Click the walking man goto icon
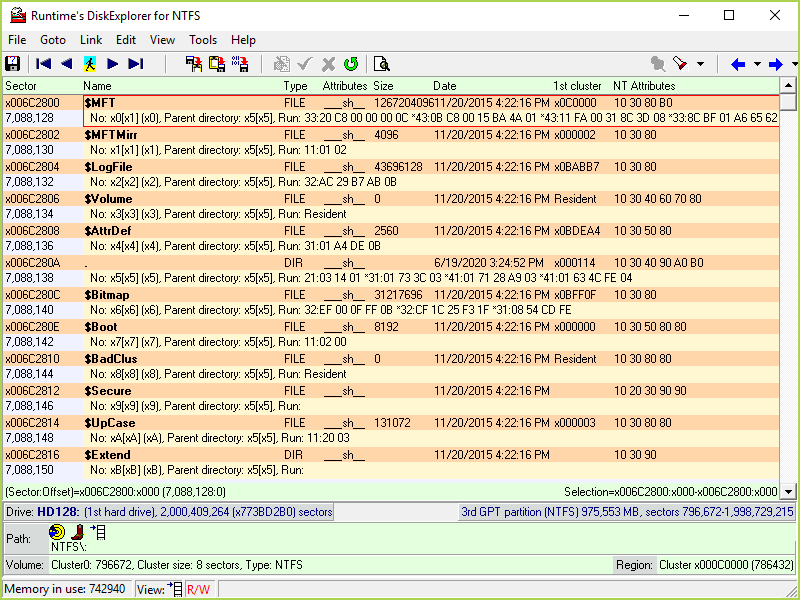 coord(90,64)
